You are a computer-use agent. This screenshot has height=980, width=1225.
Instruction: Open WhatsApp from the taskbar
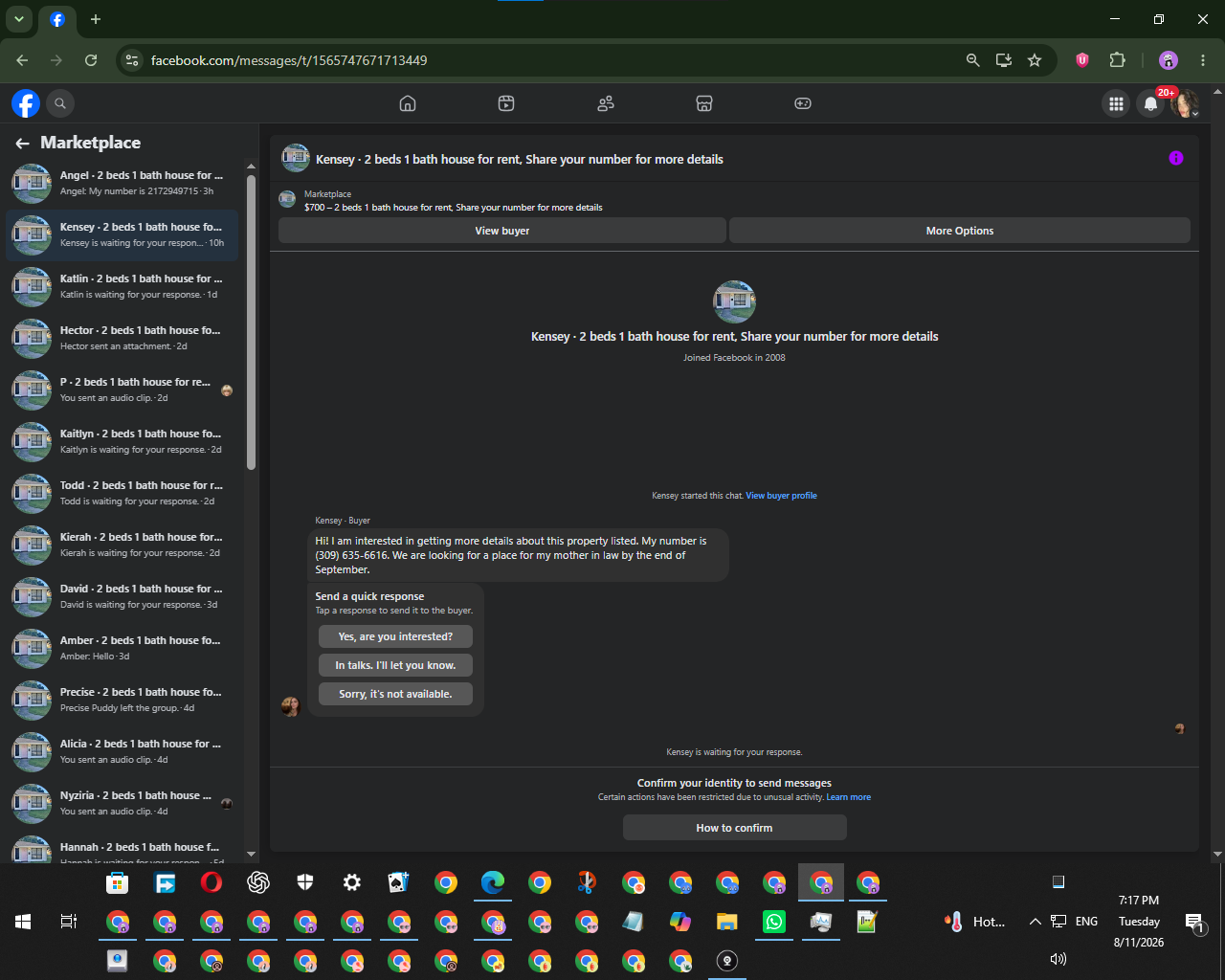tap(774, 922)
